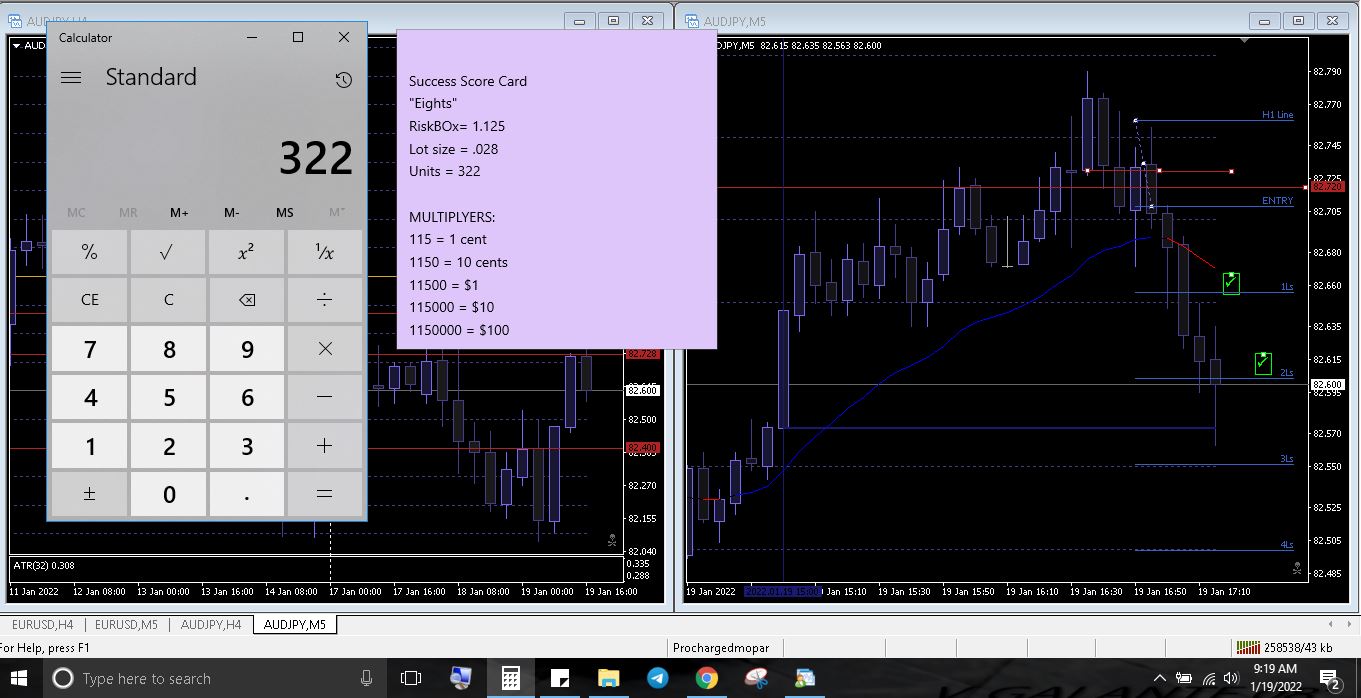Open File Explorer from the taskbar
Image resolution: width=1361 pixels, height=698 pixels.
(x=608, y=679)
